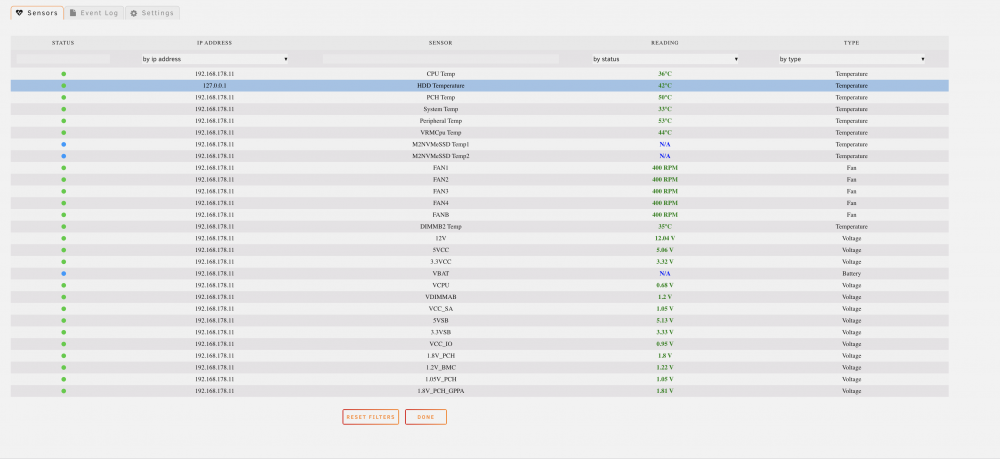Click the TYPE column header
The width and height of the screenshot is (1000, 459).
pos(851,43)
